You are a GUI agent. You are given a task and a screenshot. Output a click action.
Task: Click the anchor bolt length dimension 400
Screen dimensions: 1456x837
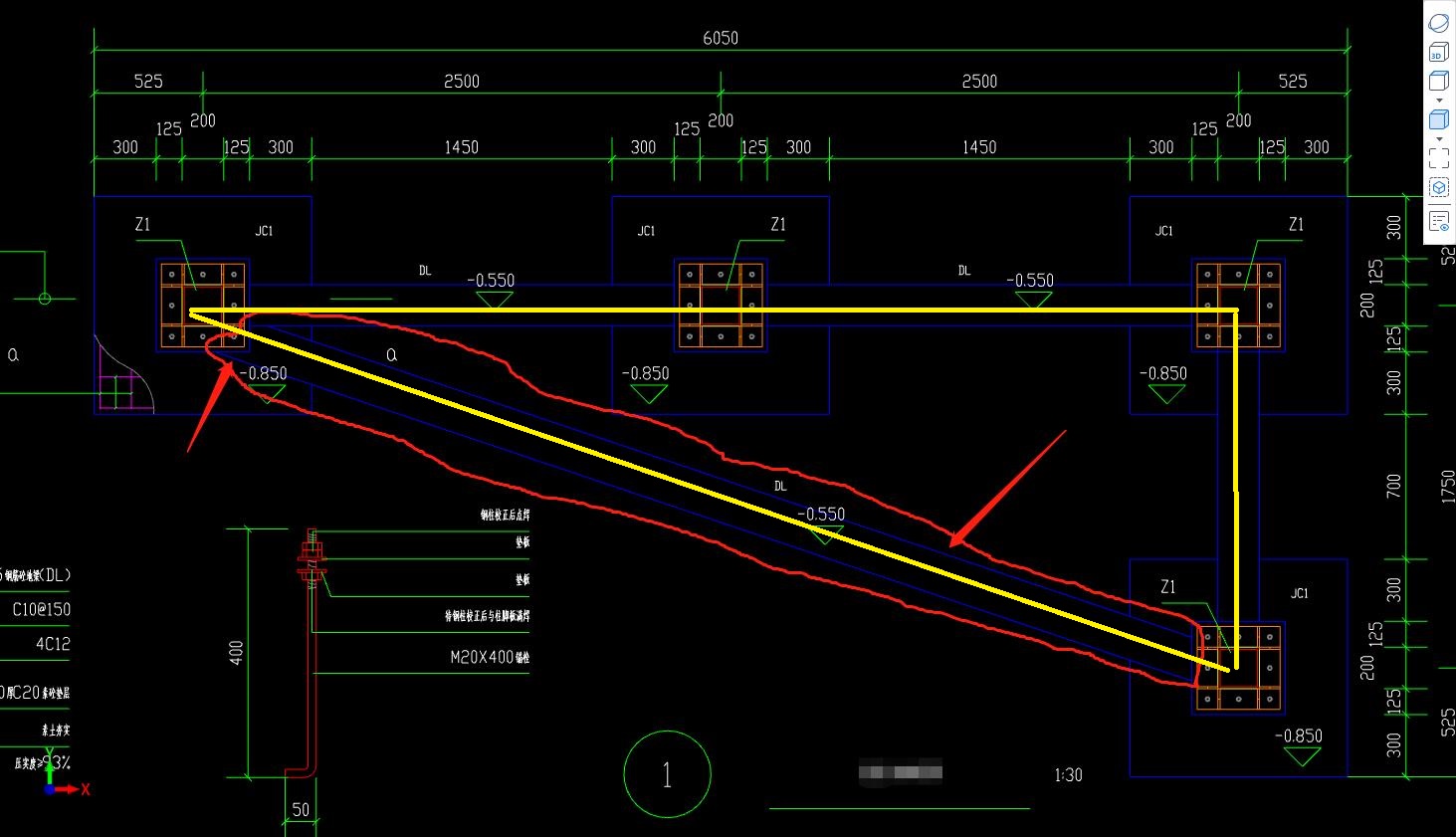236,653
